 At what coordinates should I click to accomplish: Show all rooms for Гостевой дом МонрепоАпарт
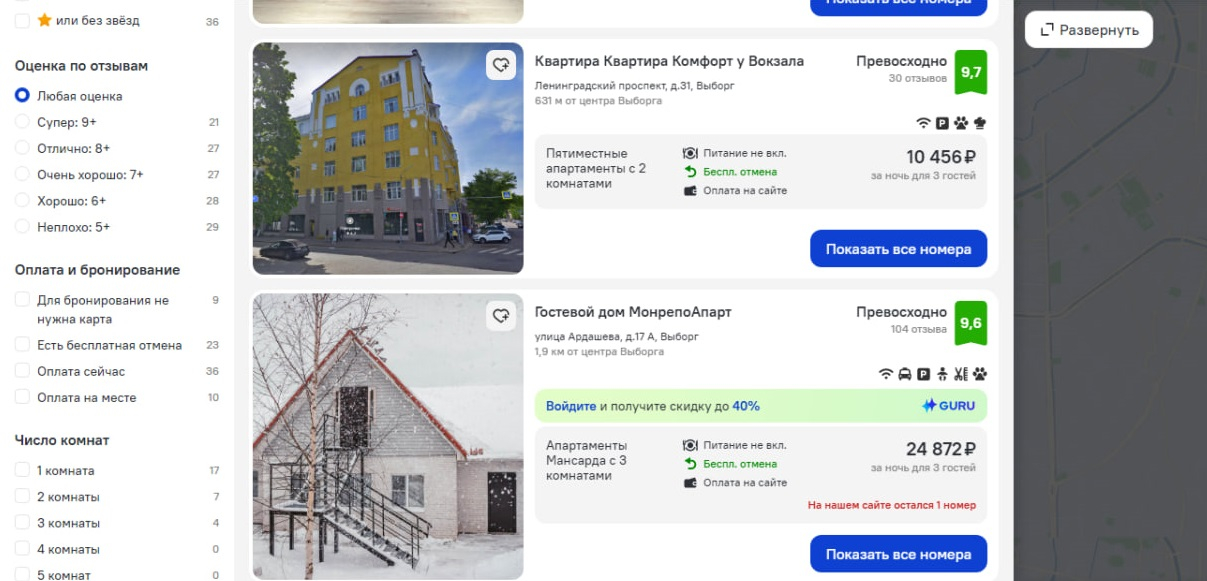(898, 554)
